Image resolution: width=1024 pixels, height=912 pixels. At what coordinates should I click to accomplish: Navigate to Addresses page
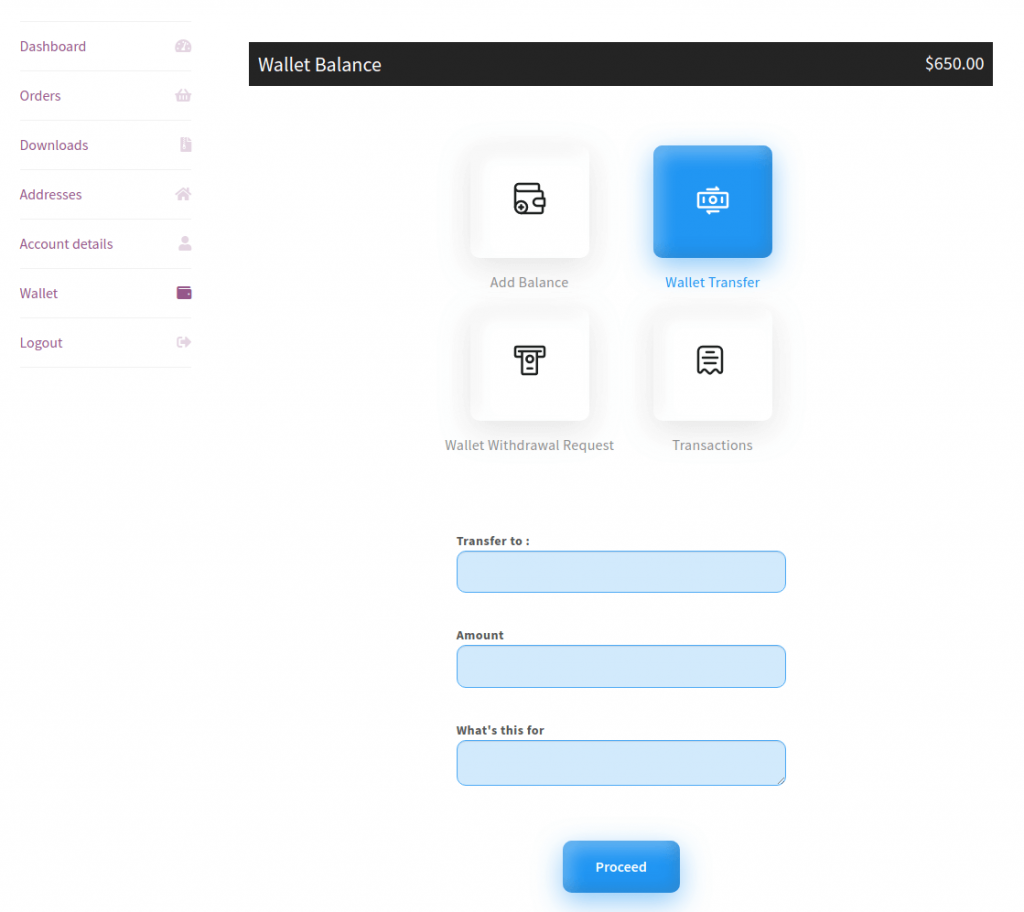pos(50,194)
